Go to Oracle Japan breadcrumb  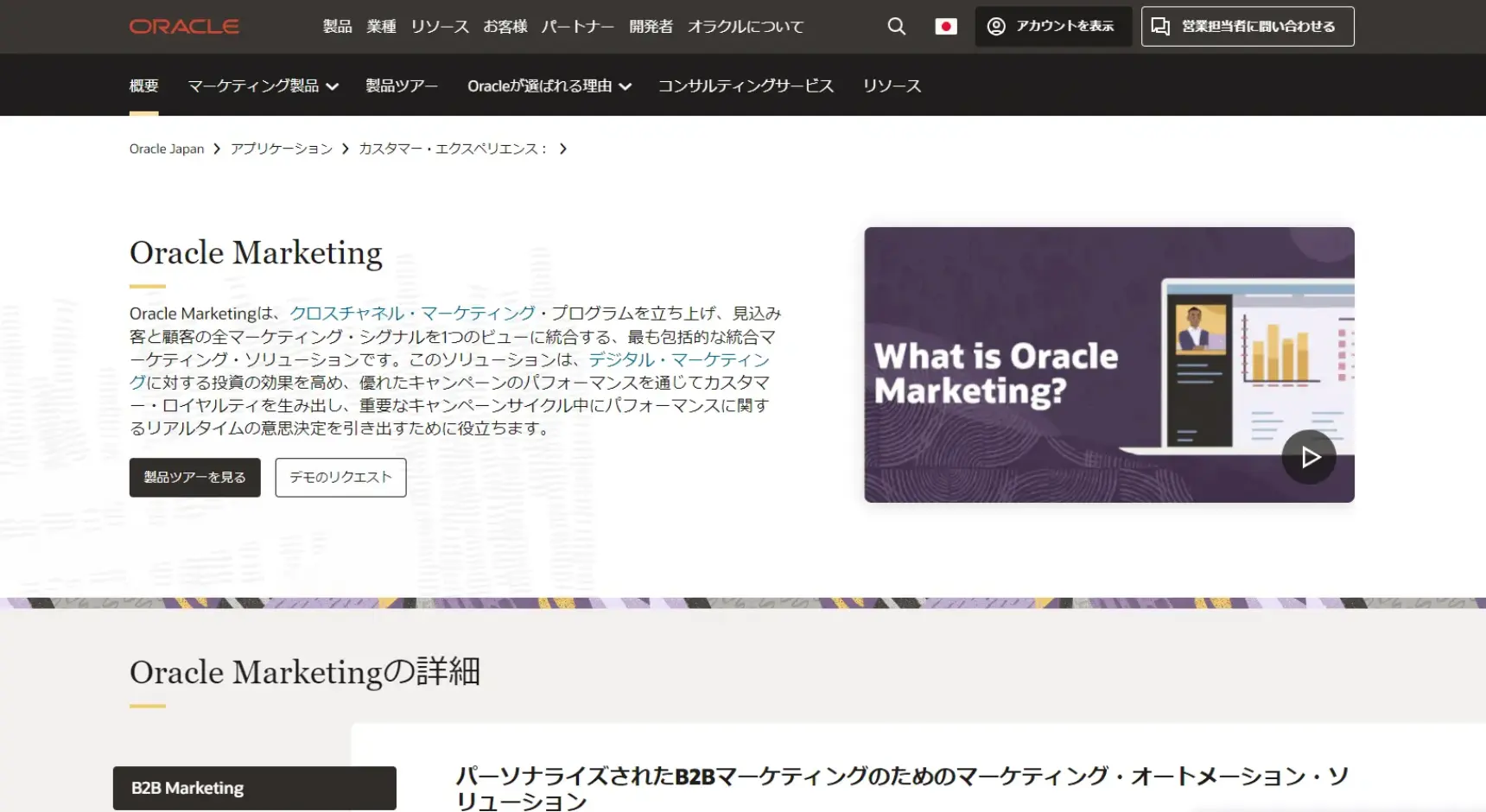coord(167,149)
